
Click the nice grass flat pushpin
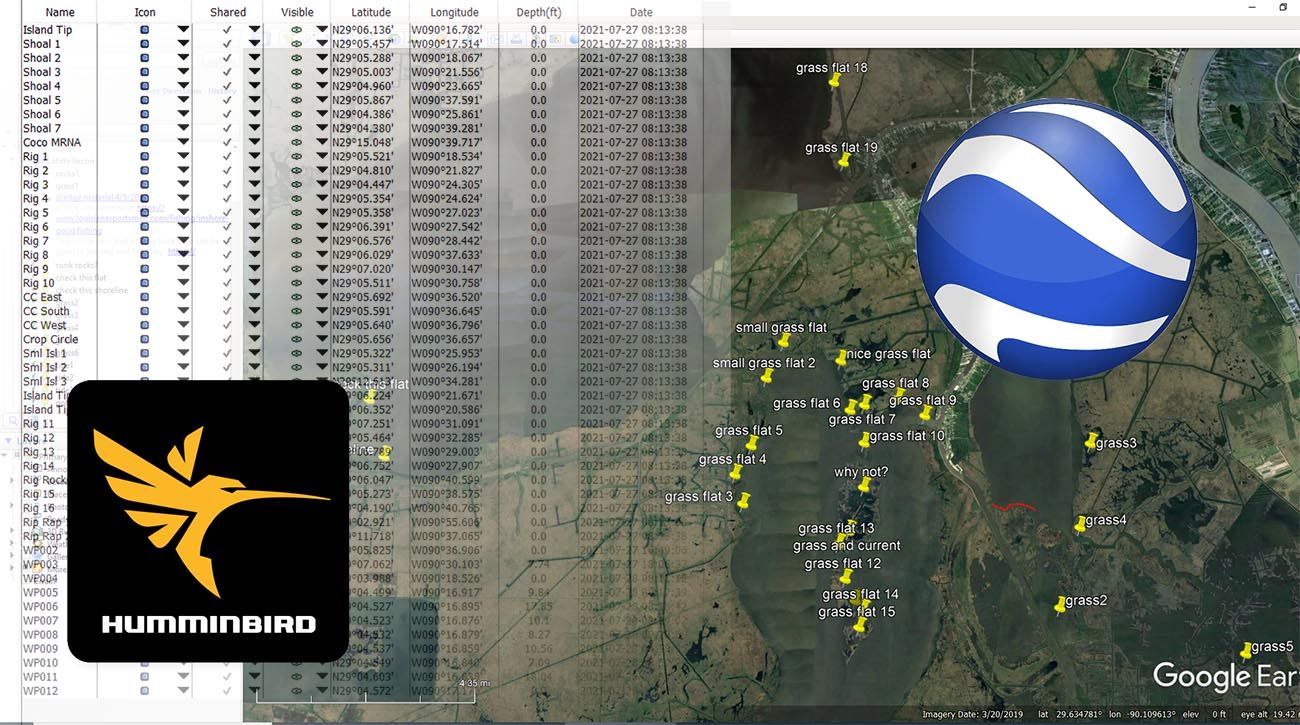tap(841, 356)
